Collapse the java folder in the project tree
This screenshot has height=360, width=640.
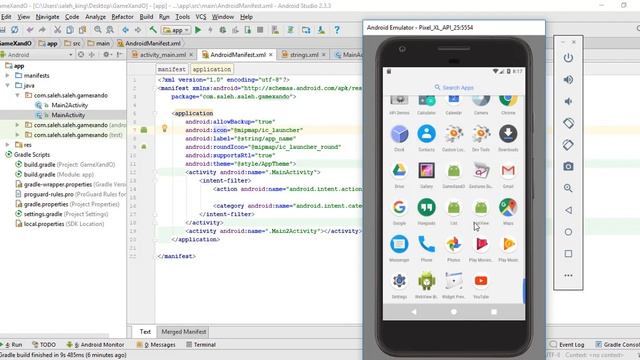[7, 85]
